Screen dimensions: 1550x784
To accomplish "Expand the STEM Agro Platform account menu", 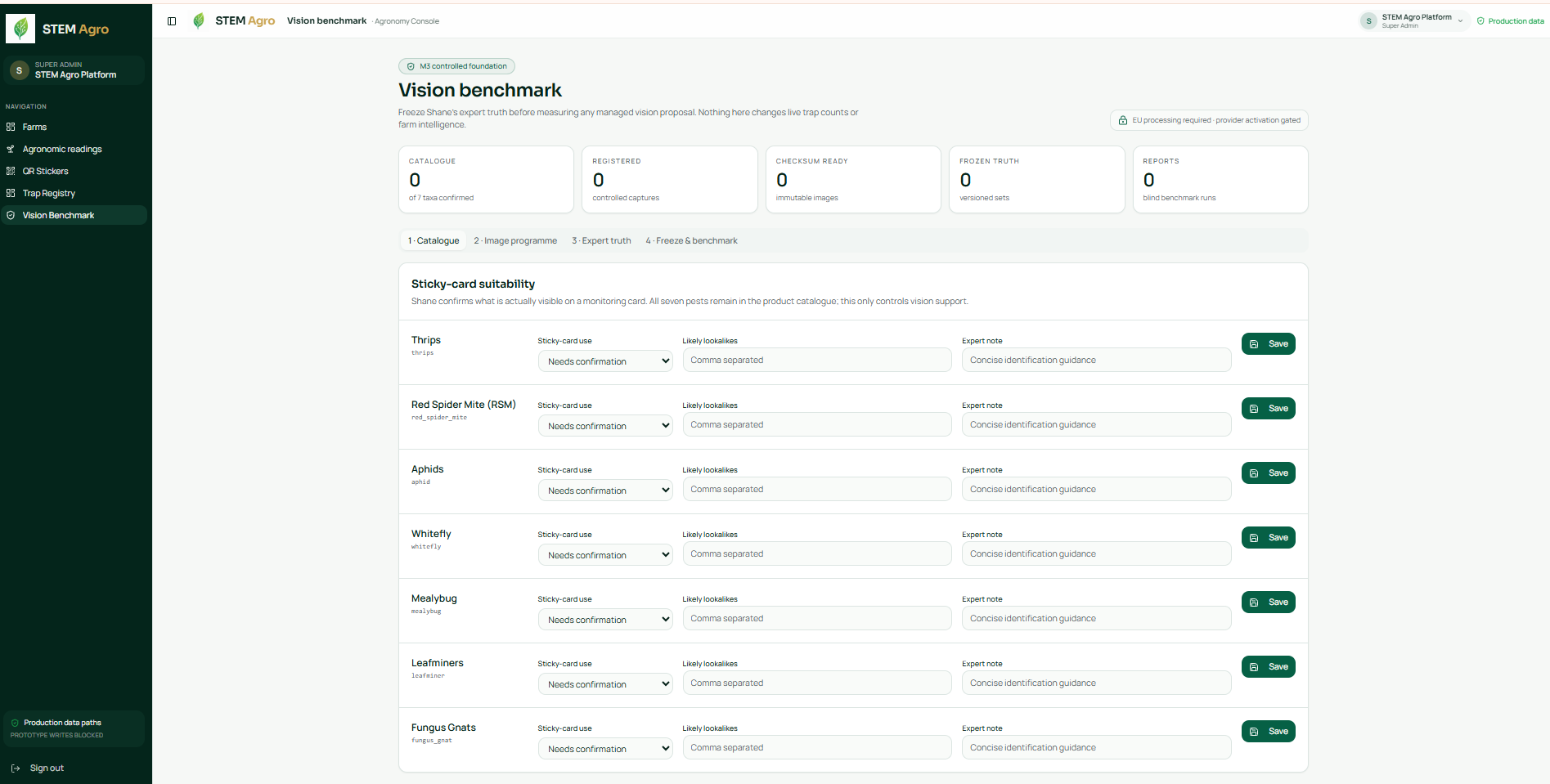I will click(x=1415, y=21).
